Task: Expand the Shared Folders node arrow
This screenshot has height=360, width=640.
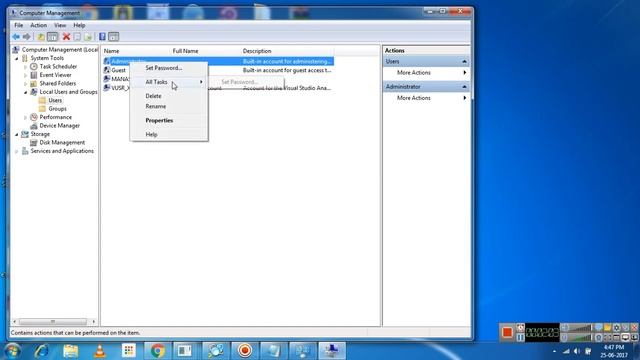Action: click(x=25, y=84)
